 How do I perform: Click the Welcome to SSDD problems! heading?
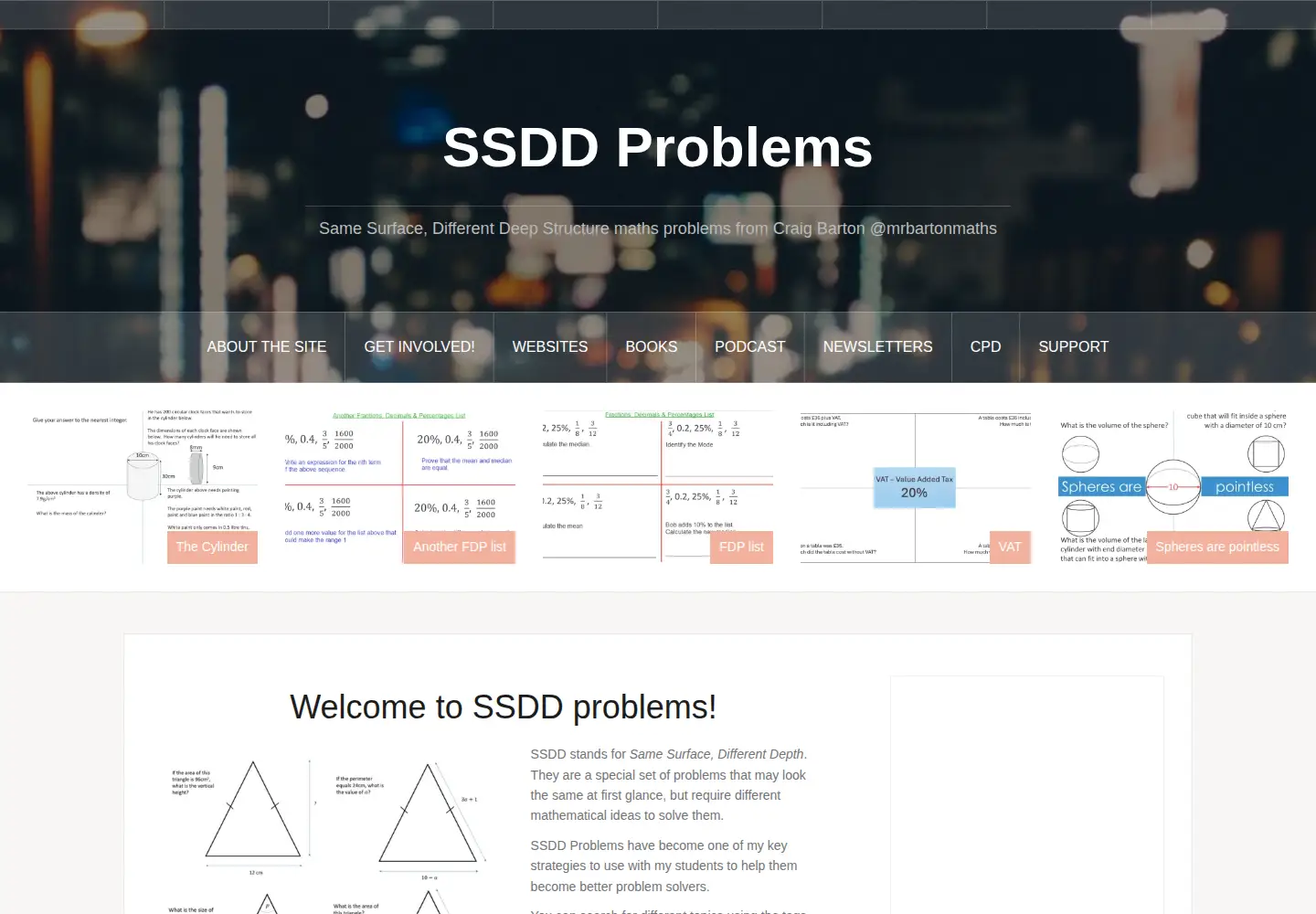pos(504,707)
